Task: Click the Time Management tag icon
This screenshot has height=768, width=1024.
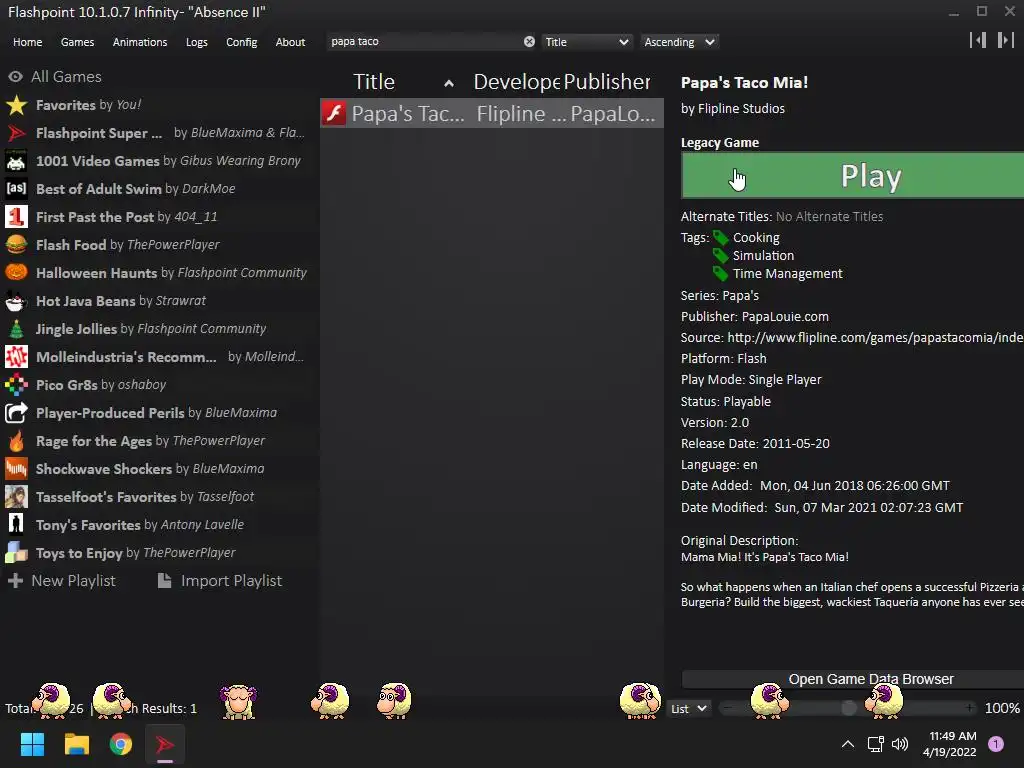Action: tap(720, 274)
